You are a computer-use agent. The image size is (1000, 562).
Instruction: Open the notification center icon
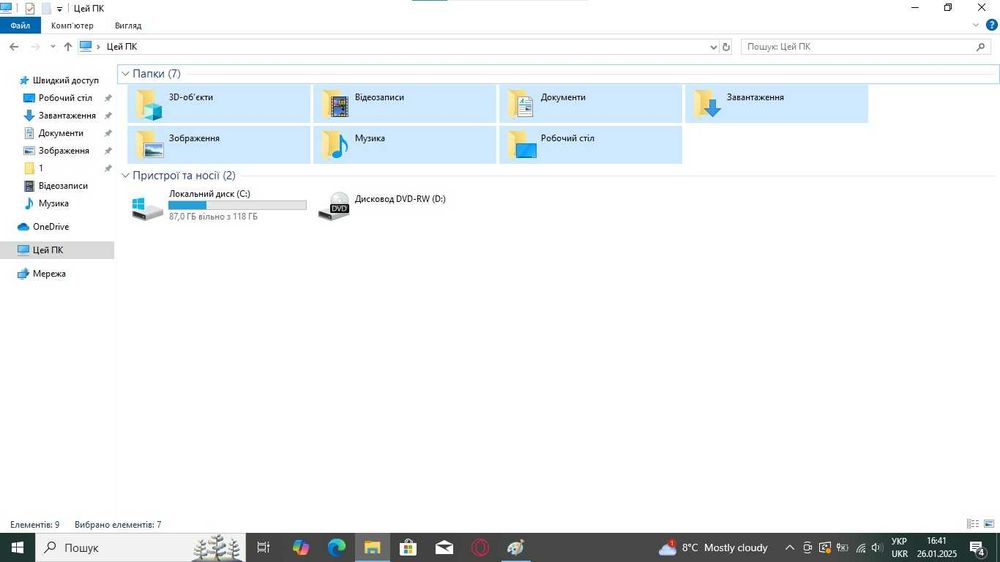pyautogui.click(x=978, y=547)
